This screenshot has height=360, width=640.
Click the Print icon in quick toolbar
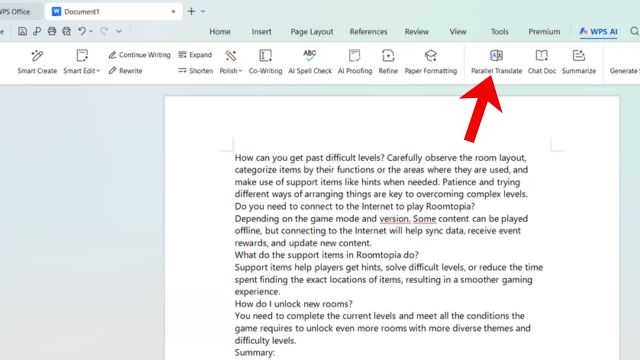[x=52, y=31]
